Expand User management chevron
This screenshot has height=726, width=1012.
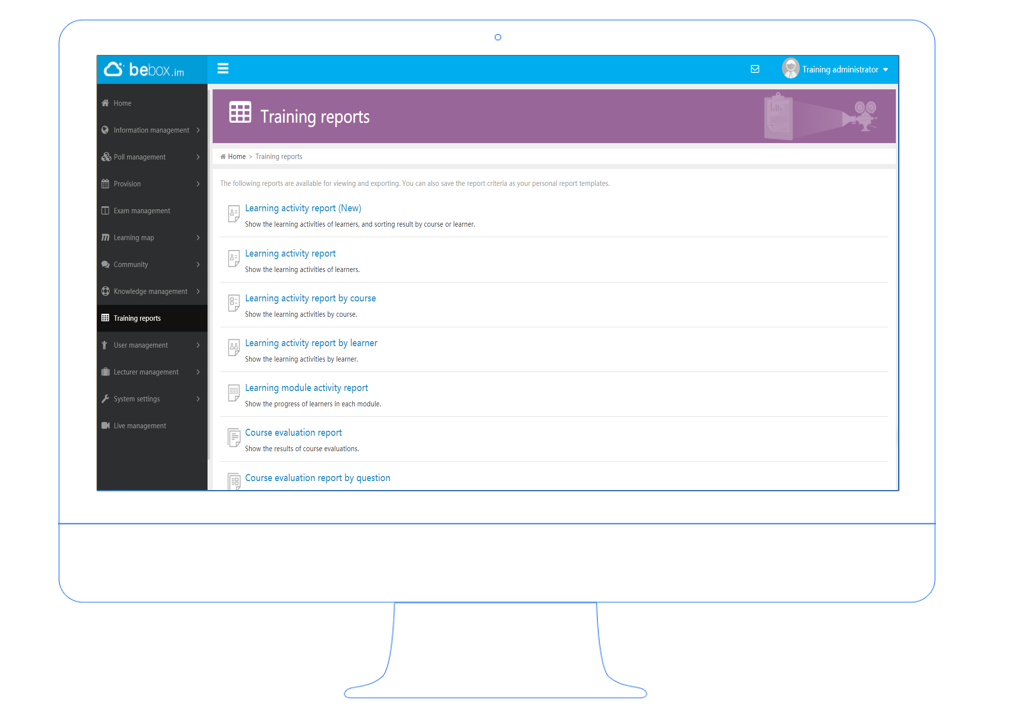pyautogui.click(x=198, y=345)
